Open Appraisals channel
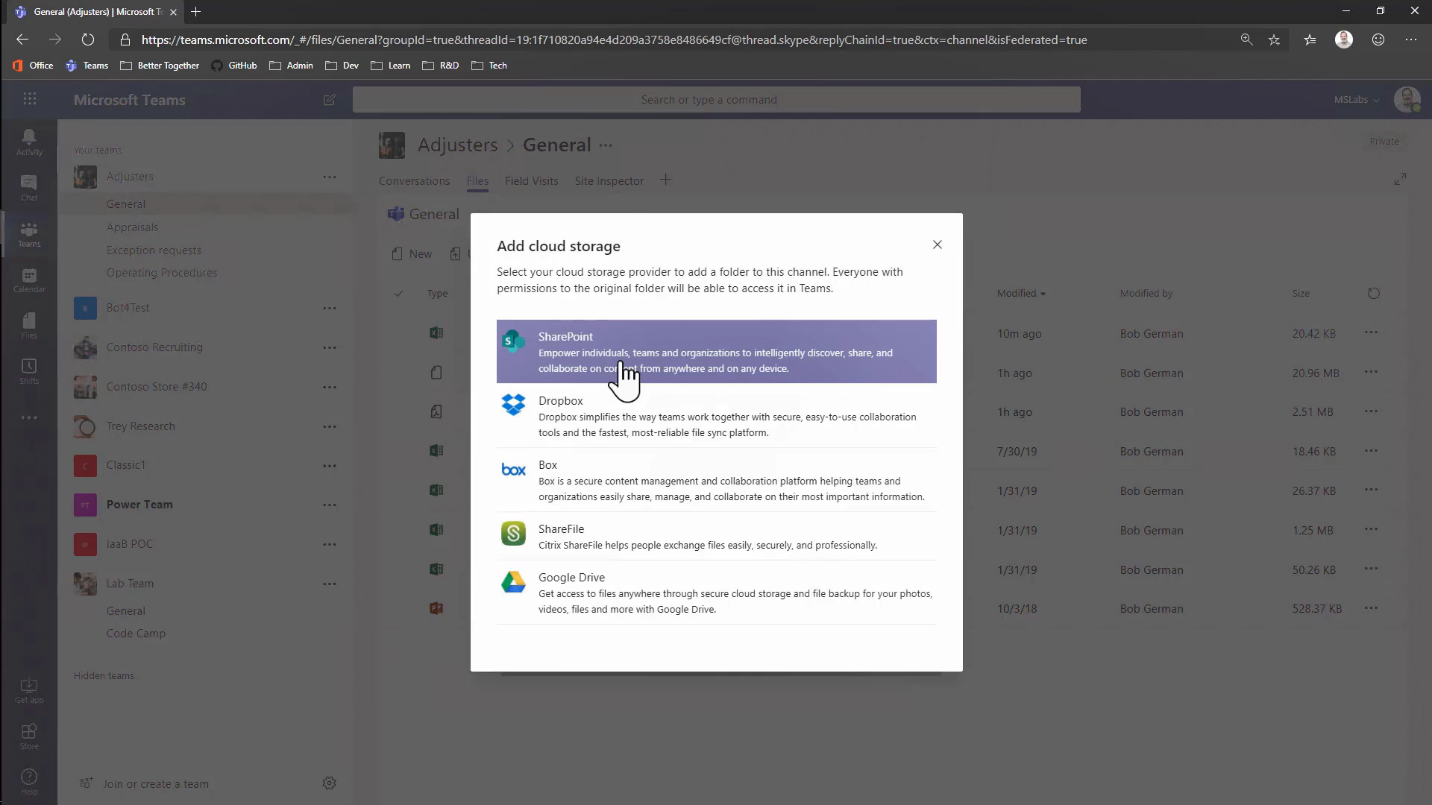The width and height of the screenshot is (1432, 805). [132, 227]
